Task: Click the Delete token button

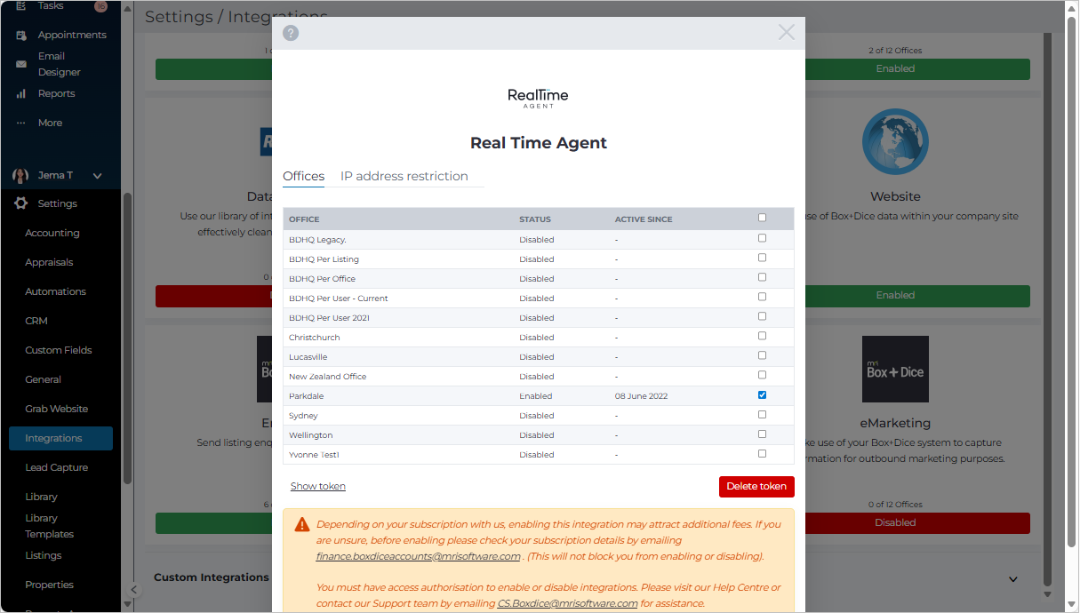Action: click(756, 486)
